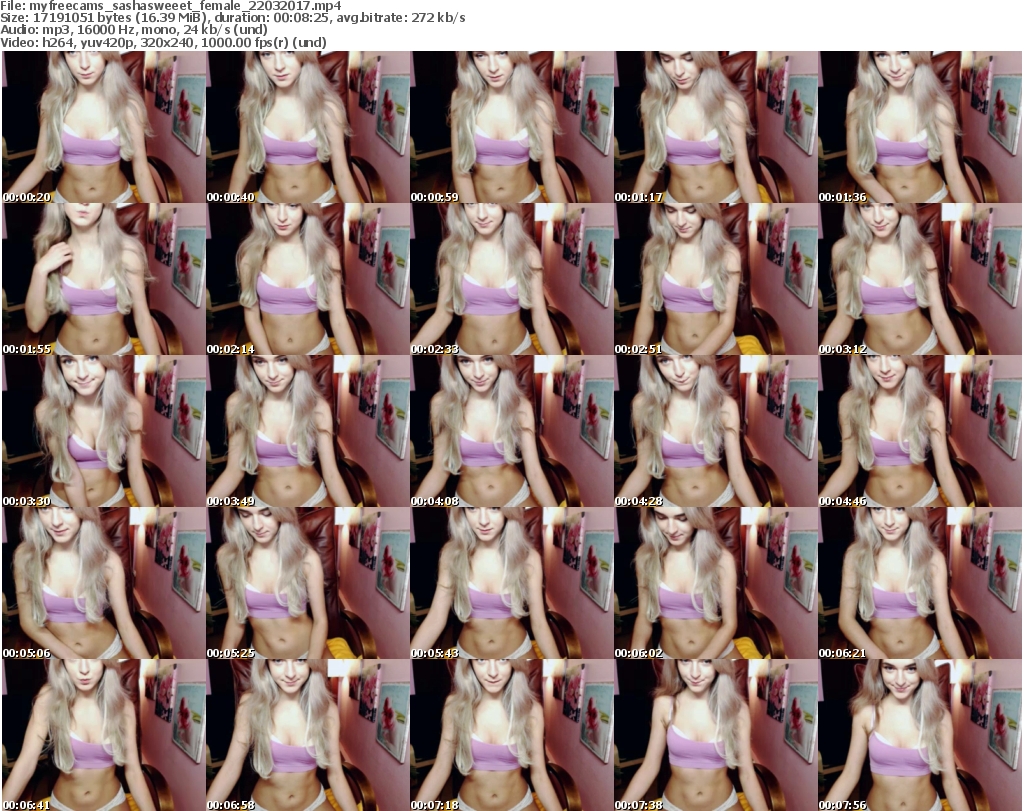Click the 00:02:51 preview frame

(x=716, y=279)
